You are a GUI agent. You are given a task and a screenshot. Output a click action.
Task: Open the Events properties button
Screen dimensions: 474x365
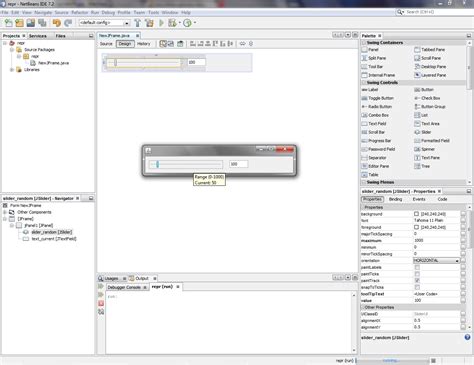tap(419, 199)
